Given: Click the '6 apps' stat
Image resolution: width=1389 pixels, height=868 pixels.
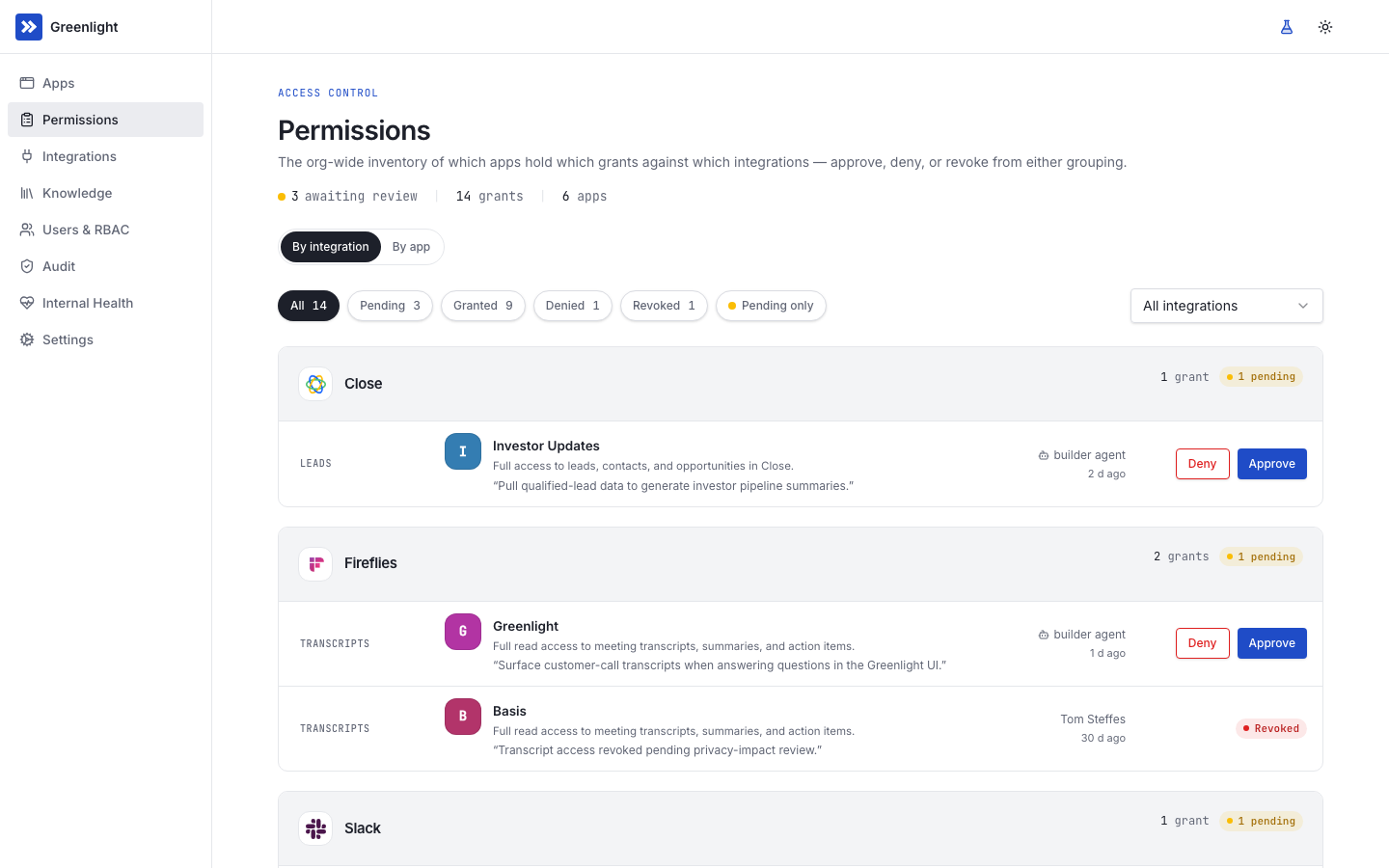Looking at the screenshot, I should tap(585, 196).
